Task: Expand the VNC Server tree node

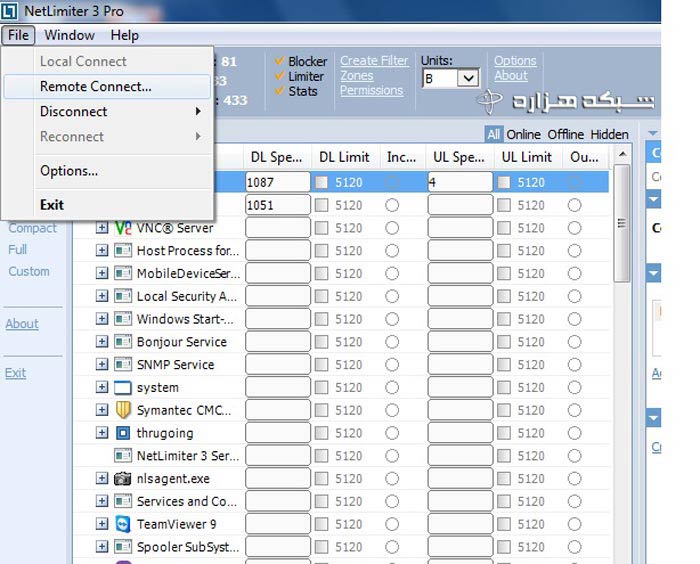Action: pyautogui.click(x=102, y=228)
